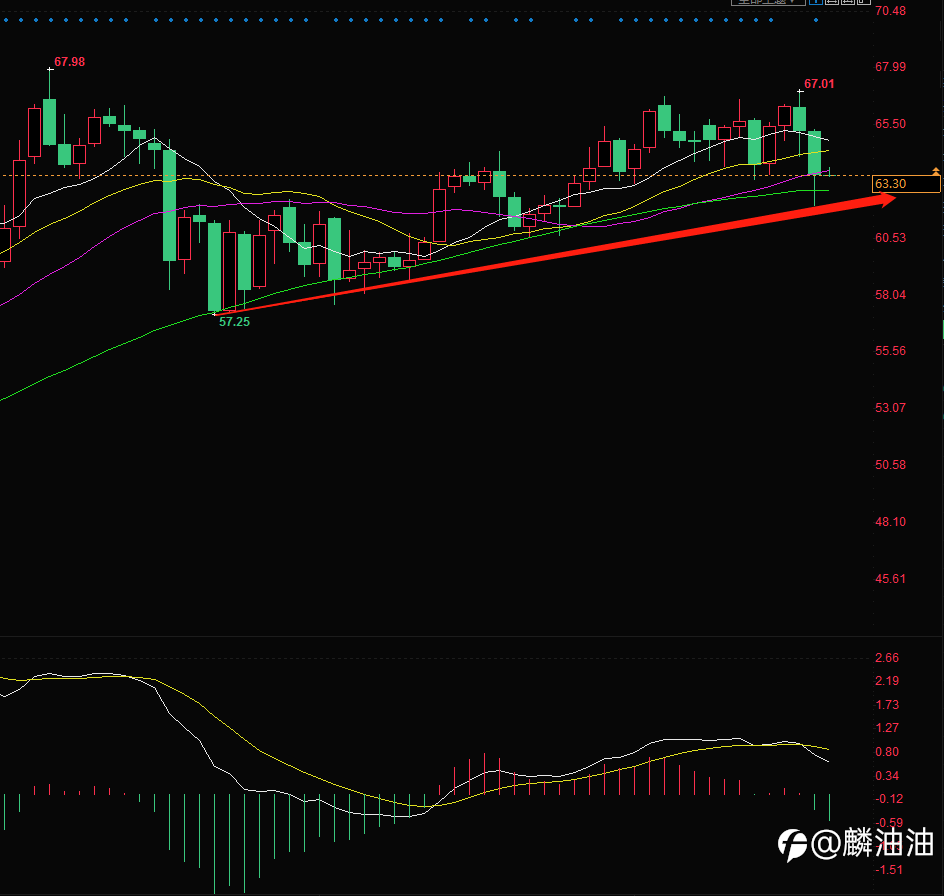The width and height of the screenshot is (944, 896).
Task: Click the 65.50 price axis value
Action: [x=890, y=123]
